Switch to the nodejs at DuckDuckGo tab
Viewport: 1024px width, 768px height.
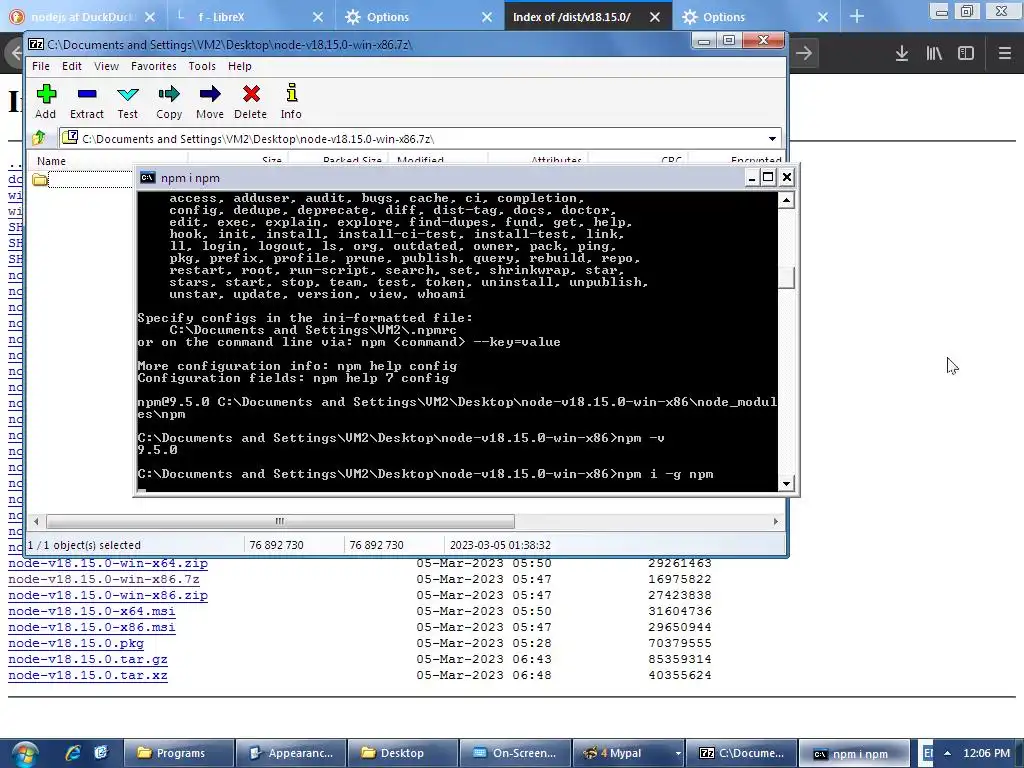pyautogui.click(x=84, y=17)
